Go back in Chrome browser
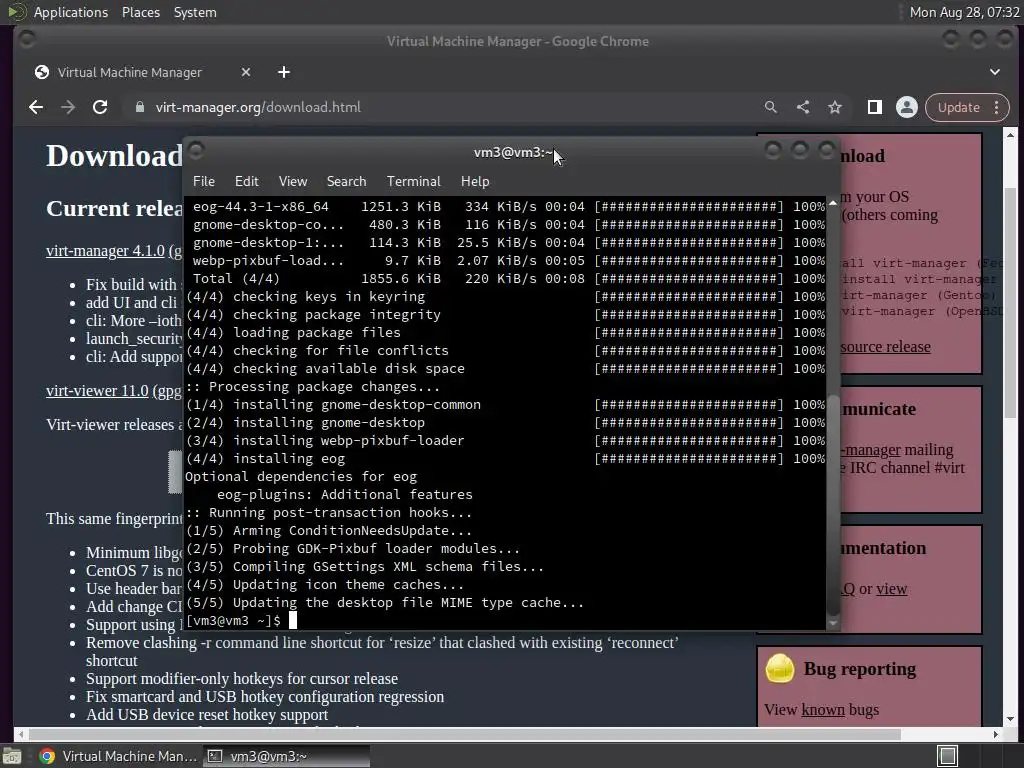 (36, 107)
